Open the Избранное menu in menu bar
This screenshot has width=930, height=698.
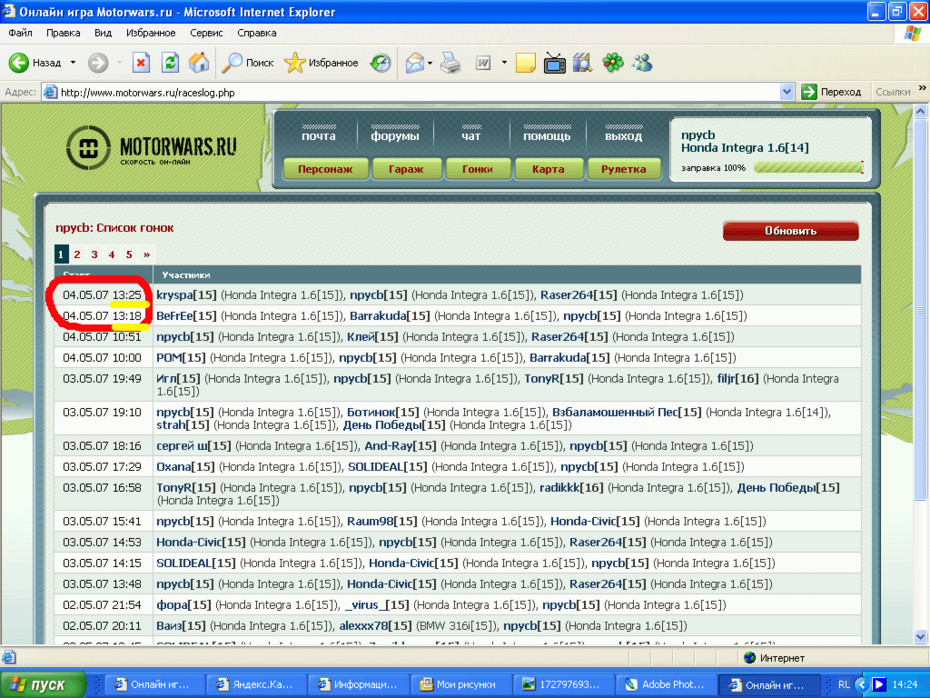[150, 33]
